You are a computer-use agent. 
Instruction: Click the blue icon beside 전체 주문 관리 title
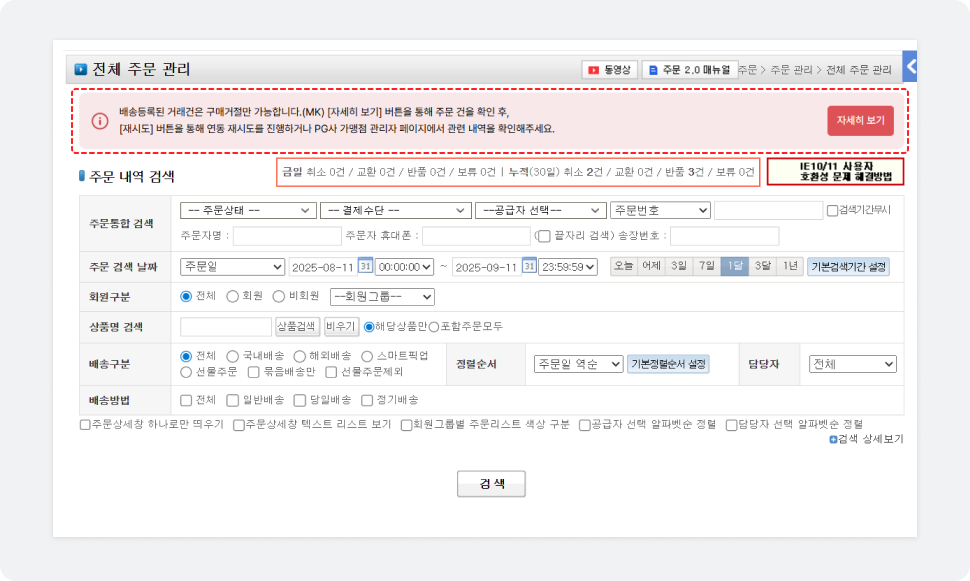click(81, 70)
